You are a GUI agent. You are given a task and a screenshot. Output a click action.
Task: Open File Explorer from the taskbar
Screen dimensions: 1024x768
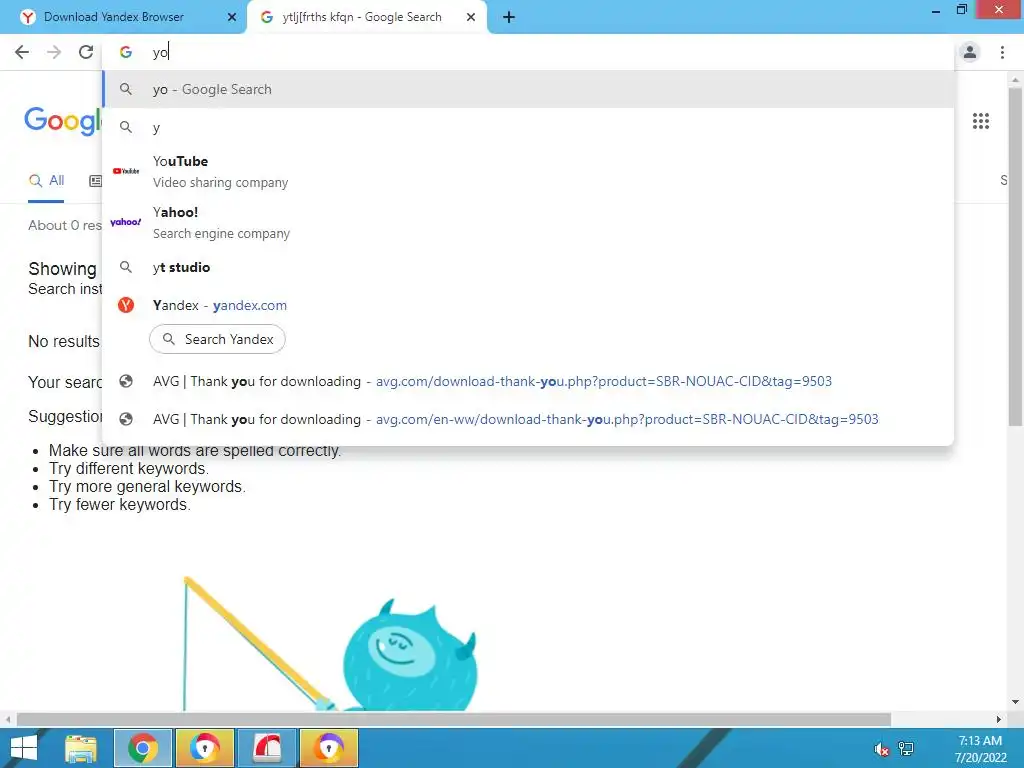[x=81, y=748]
